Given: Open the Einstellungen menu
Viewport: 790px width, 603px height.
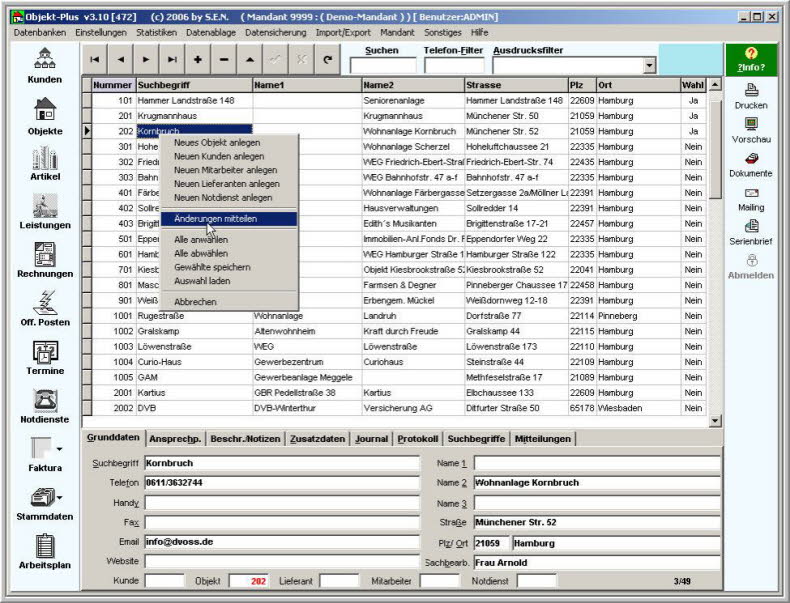Looking at the screenshot, I should pyautogui.click(x=101, y=32).
